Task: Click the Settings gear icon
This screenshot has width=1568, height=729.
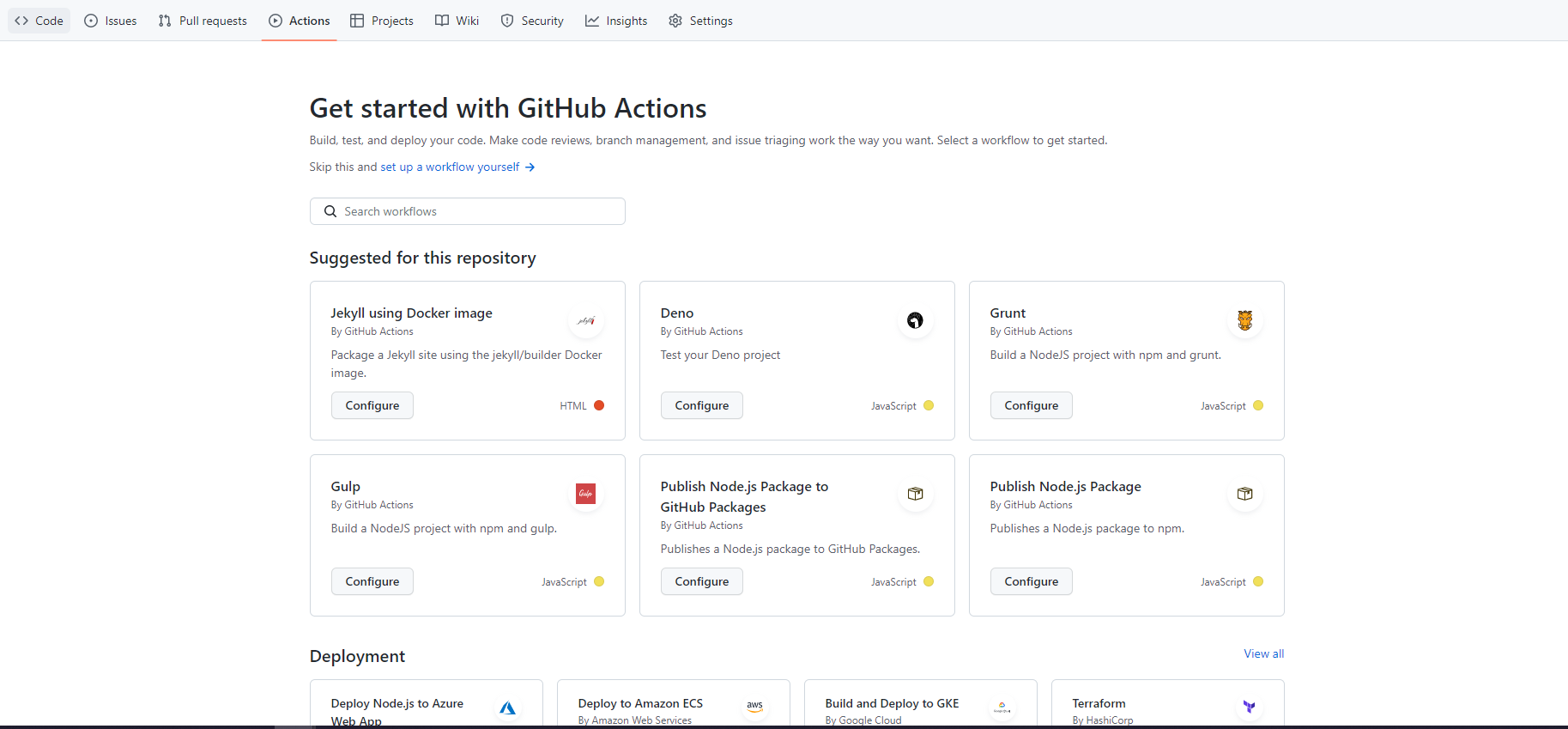Action: [x=675, y=21]
